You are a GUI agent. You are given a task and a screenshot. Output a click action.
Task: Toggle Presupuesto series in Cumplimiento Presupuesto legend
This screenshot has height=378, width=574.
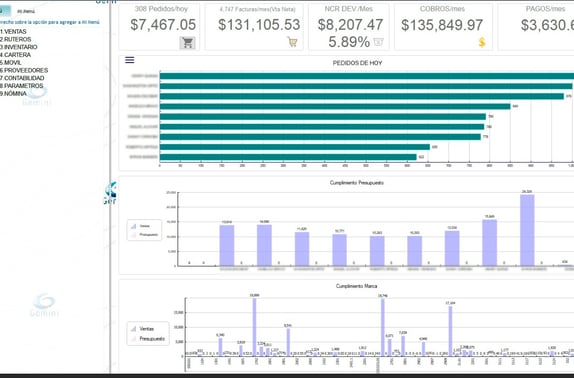[145, 235]
